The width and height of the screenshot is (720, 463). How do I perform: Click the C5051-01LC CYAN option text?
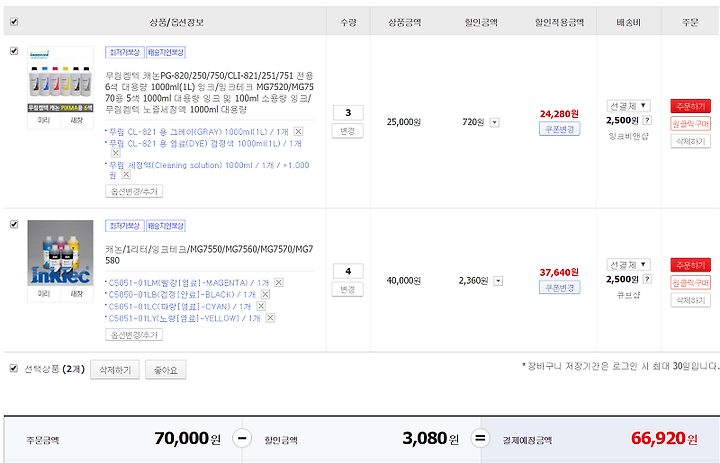pos(180,306)
